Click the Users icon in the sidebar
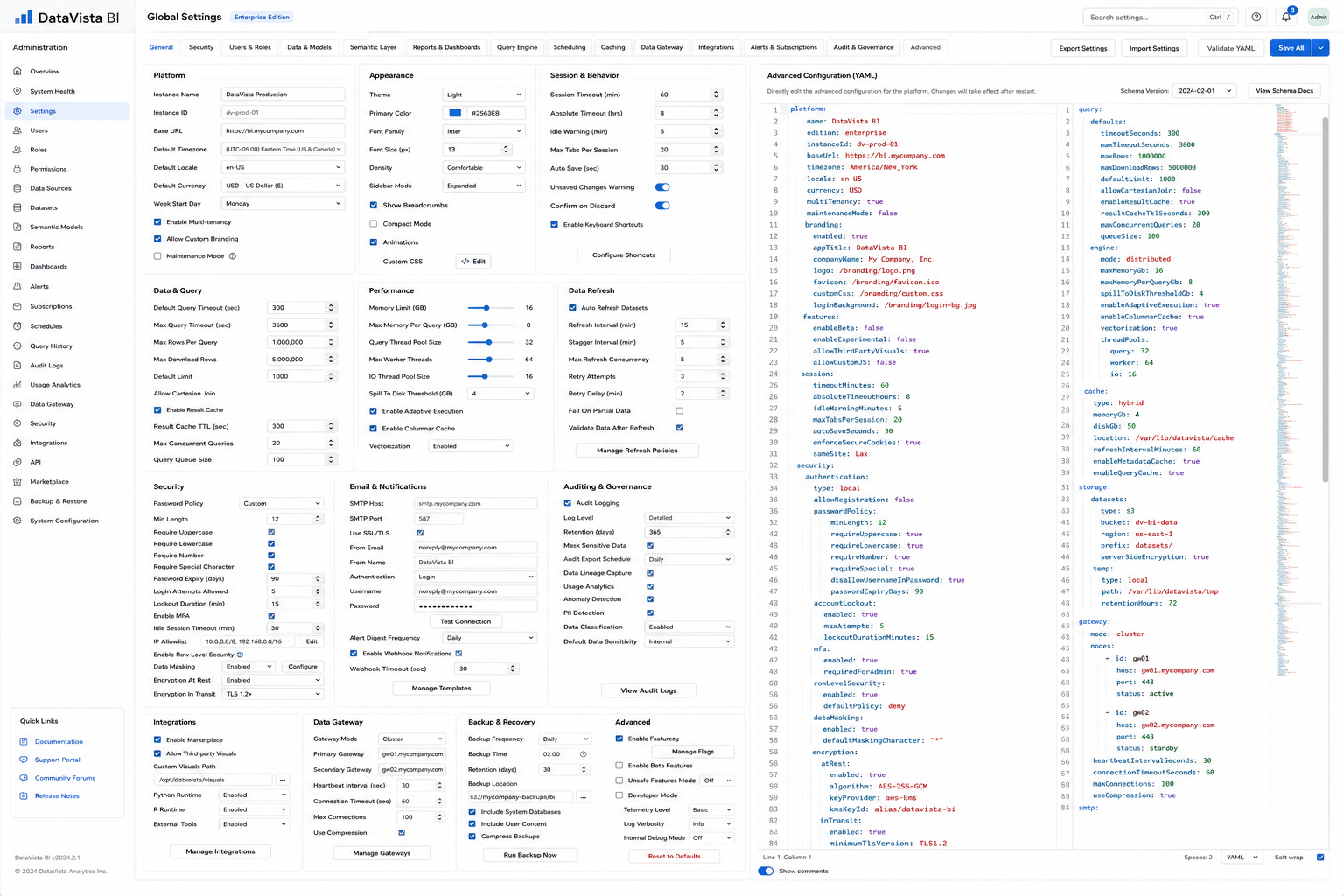Image resolution: width=1344 pixels, height=896 pixels. tap(17, 130)
